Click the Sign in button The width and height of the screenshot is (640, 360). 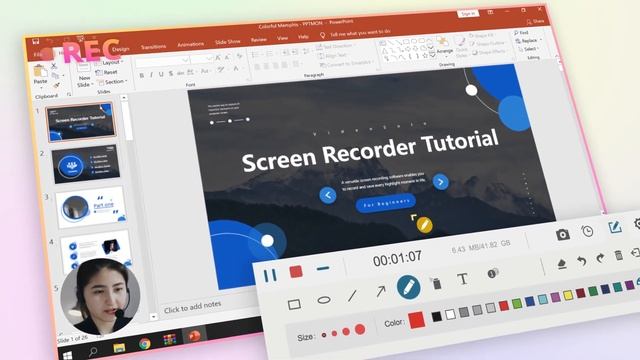[468, 13]
